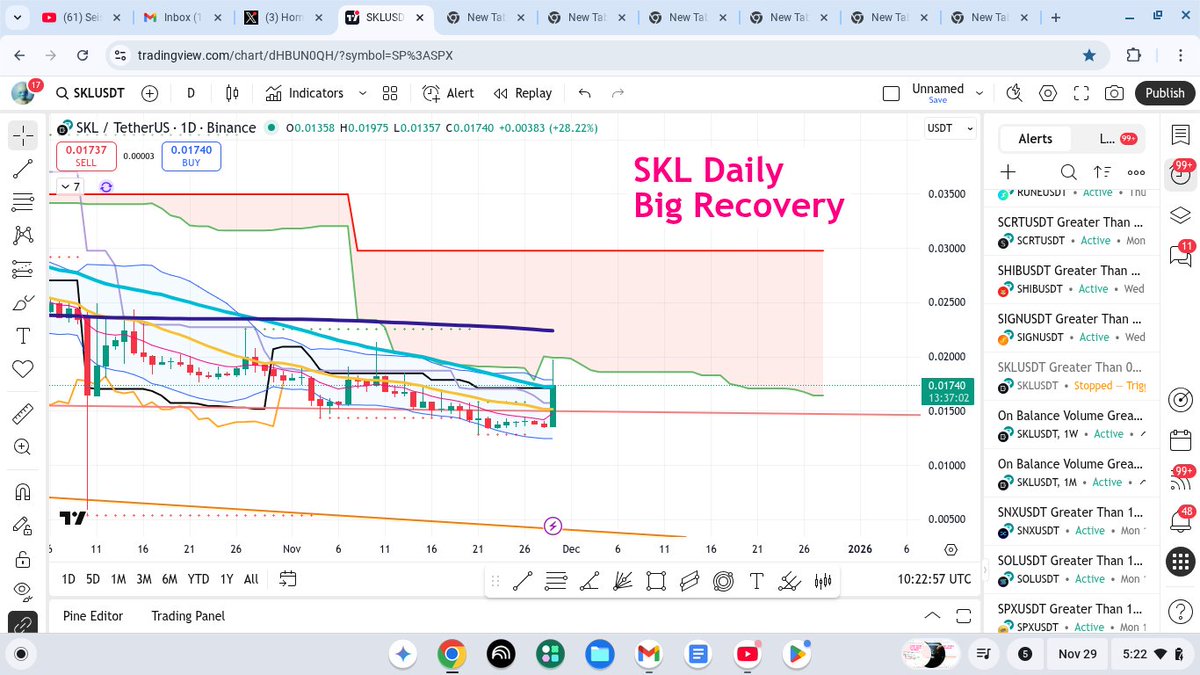Screen dimensions: 1200x675
Task: Select the crosshair cursor tool
Action: click(24, 134)
